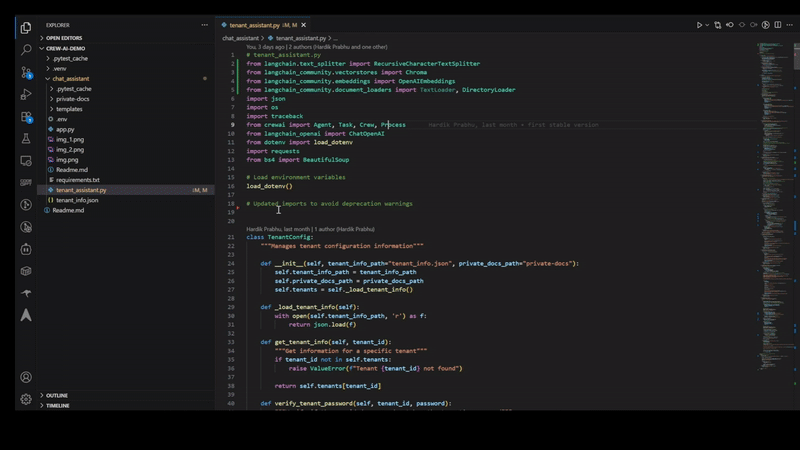Screen dimensions: 800x450
Task: Click the '# Load environment variables' comment
Action: (x=296, y=178)
